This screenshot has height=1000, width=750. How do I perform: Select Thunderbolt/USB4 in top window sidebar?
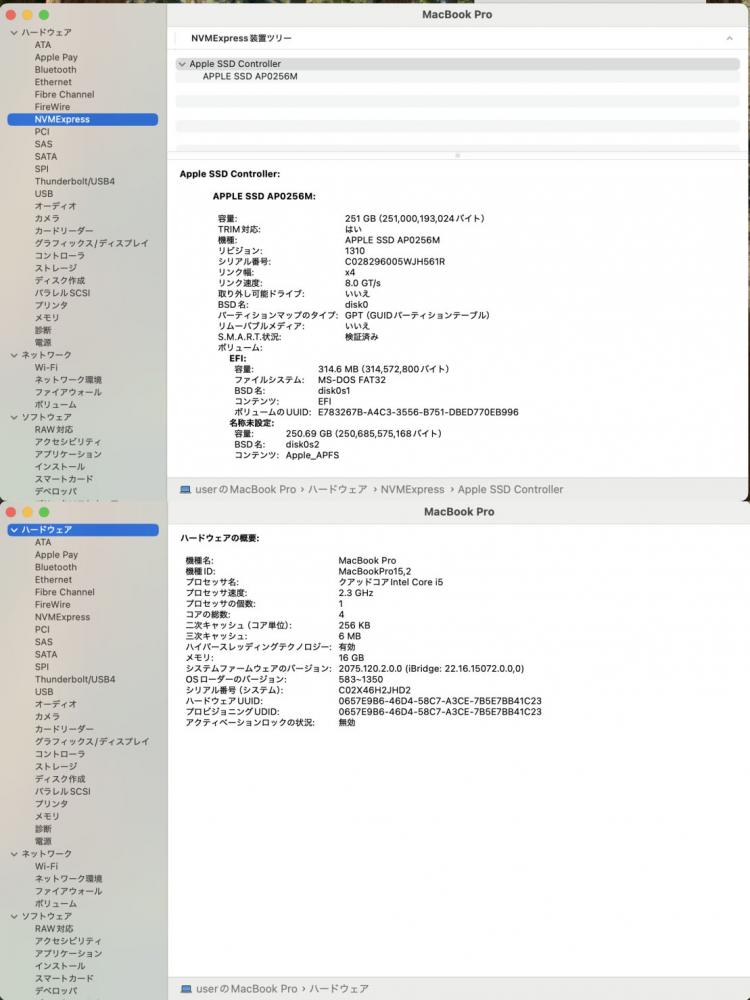pos(75,182)
